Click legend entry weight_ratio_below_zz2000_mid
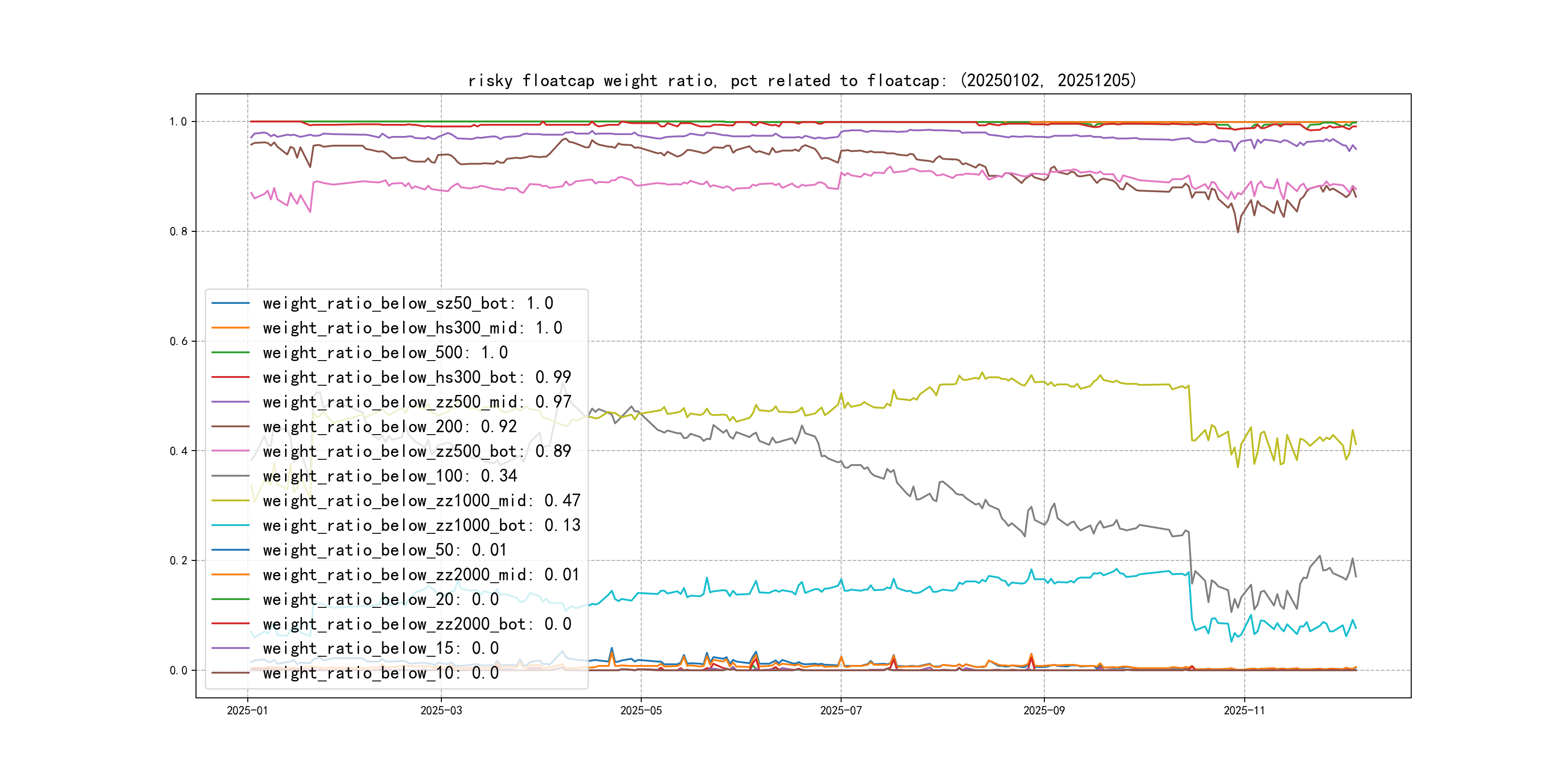This screenshot has height=784, width=1568. pos(421,574)
